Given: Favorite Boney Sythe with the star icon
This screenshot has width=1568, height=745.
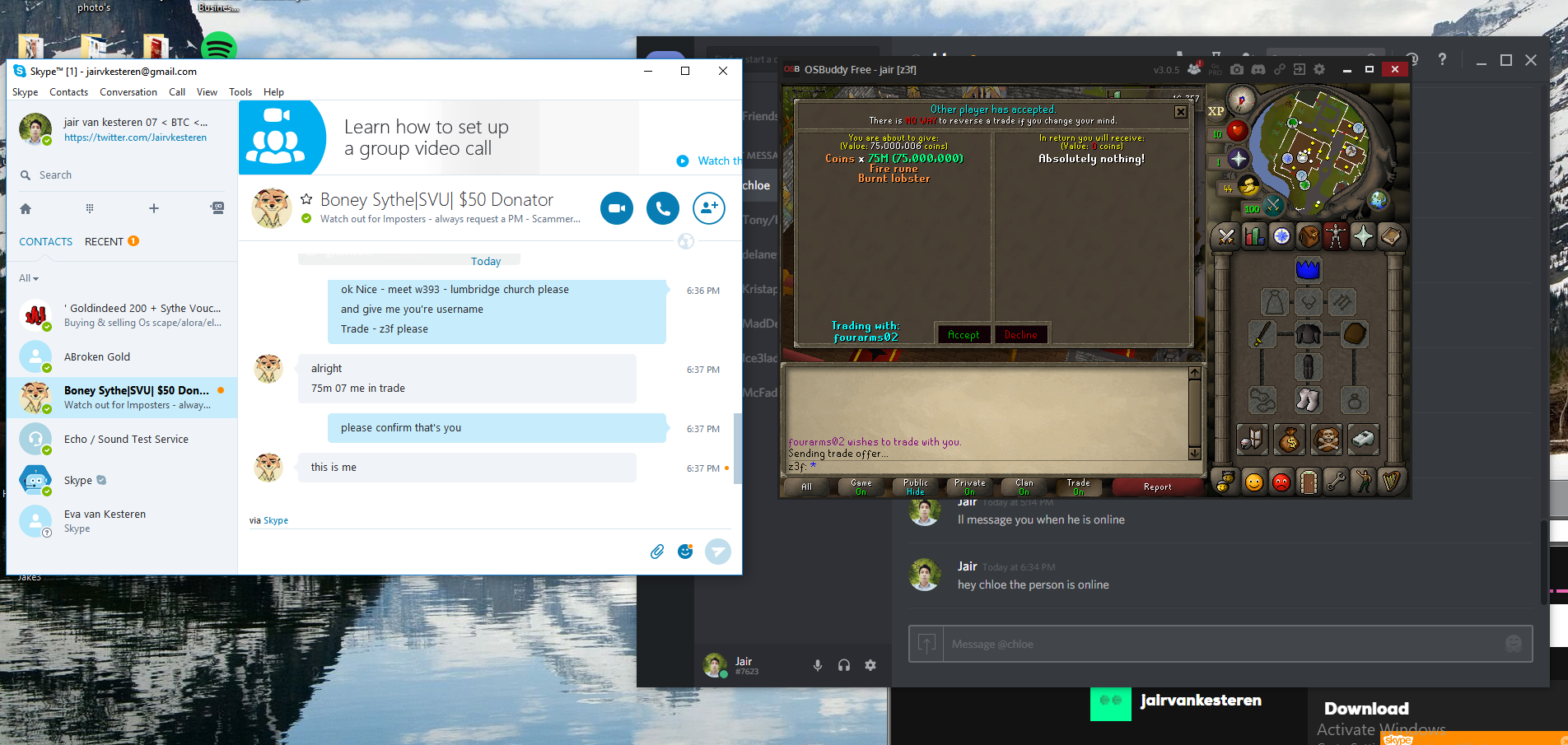Looking at the screenshot, I should click(x=306, y=199).
